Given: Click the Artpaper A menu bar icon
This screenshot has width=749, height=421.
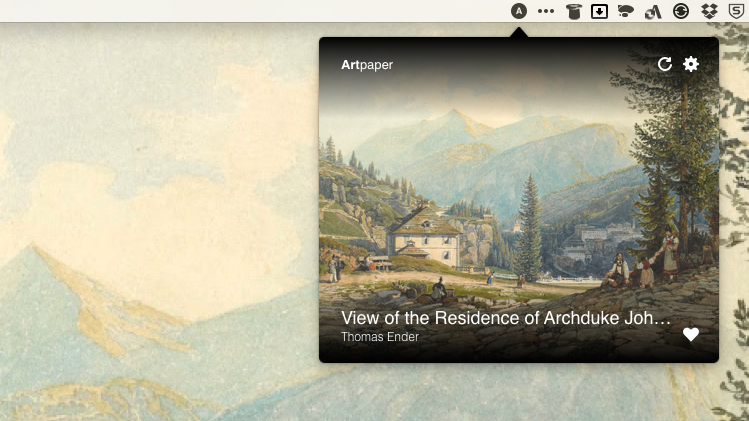Looking at the screenshot, I should 519,11.
